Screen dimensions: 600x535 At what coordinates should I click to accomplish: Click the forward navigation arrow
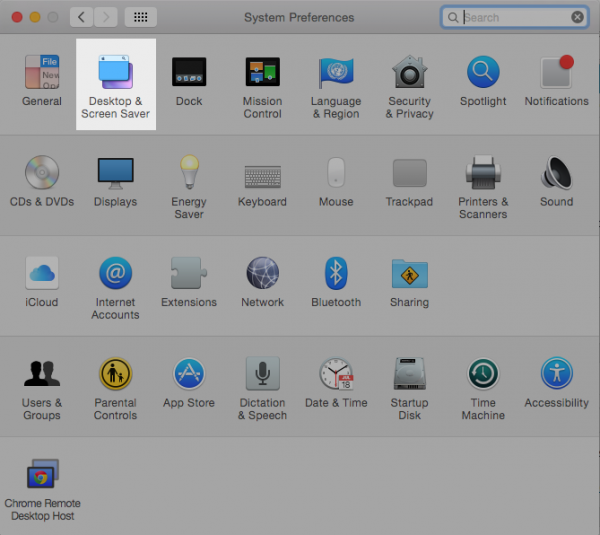coord(105,17)
